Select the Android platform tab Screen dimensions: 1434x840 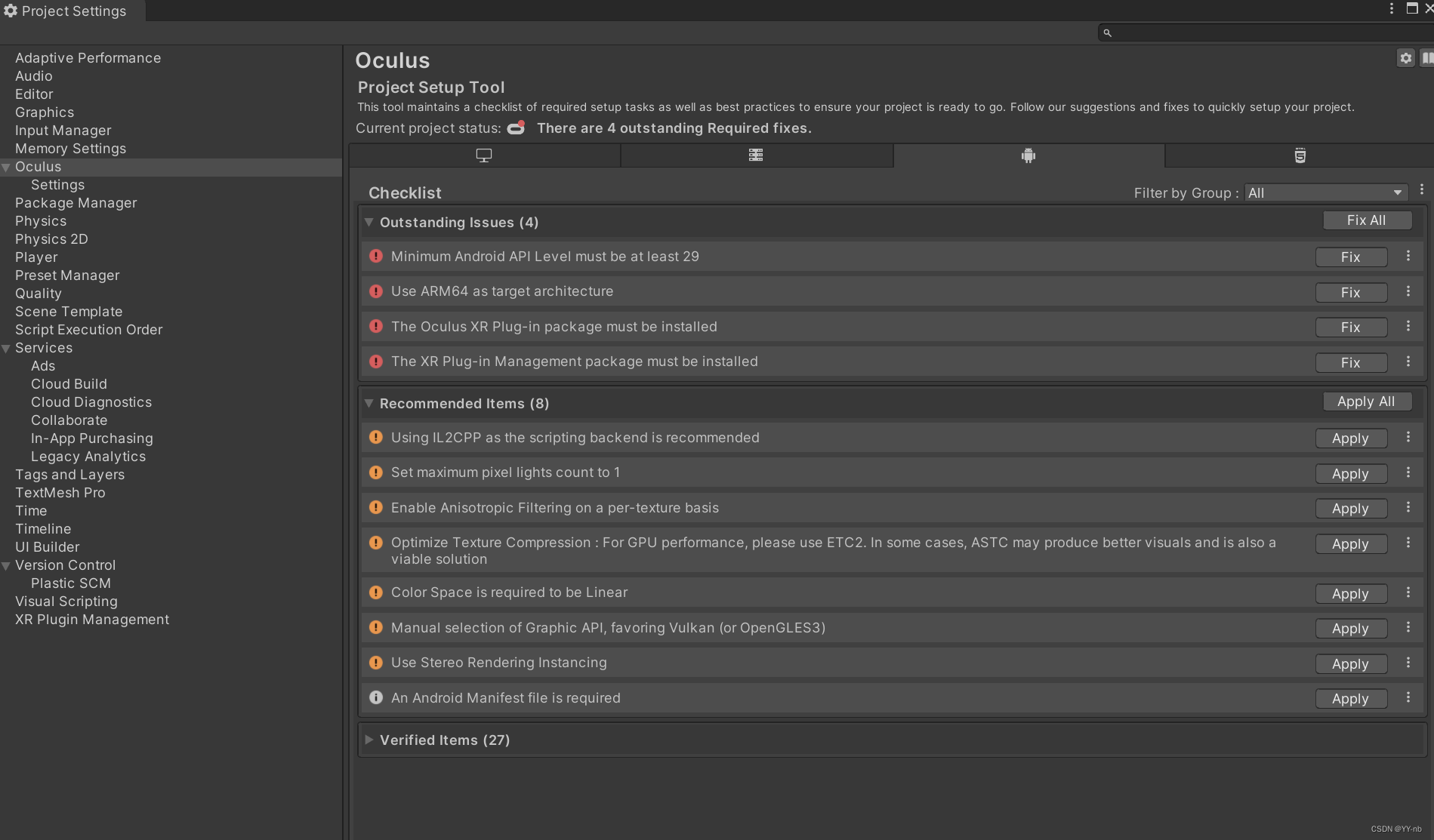point(1028,155)
